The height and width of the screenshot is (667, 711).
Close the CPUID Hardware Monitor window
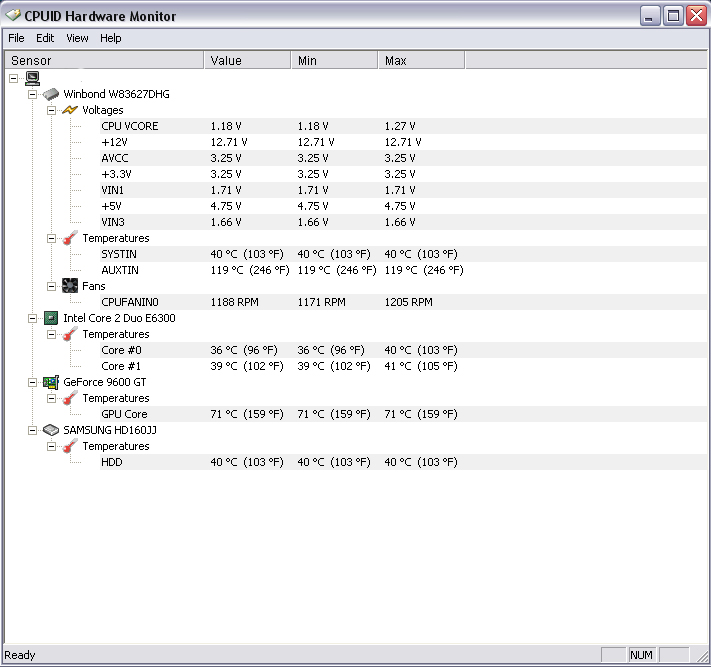point(696,16)
